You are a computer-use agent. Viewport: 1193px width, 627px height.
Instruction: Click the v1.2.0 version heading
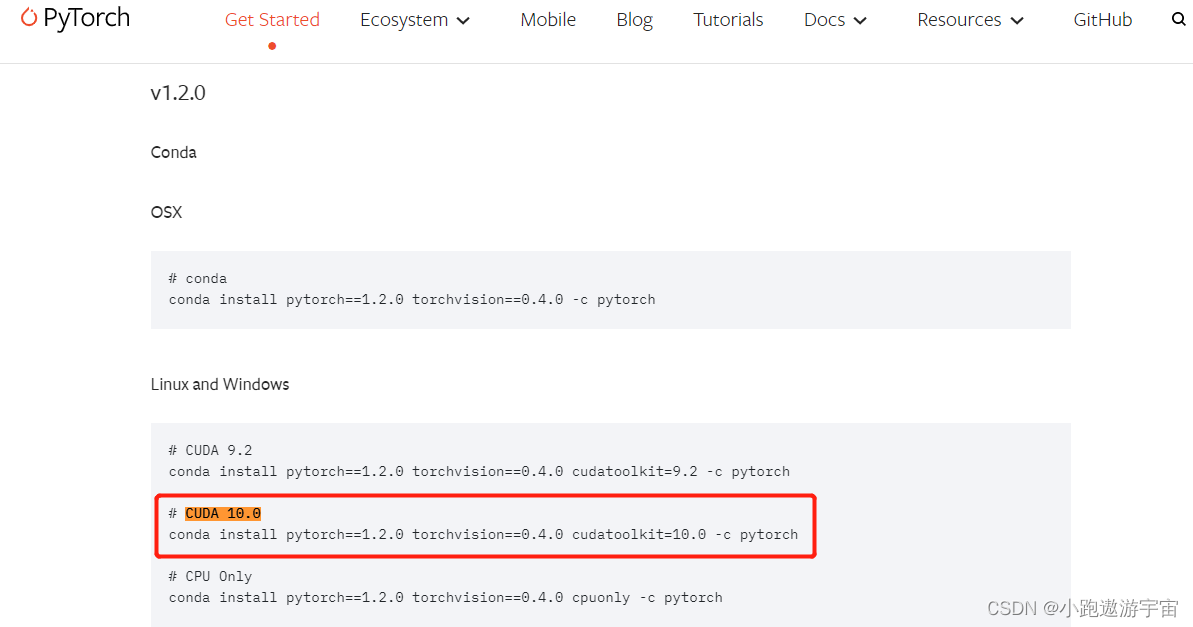178,93
